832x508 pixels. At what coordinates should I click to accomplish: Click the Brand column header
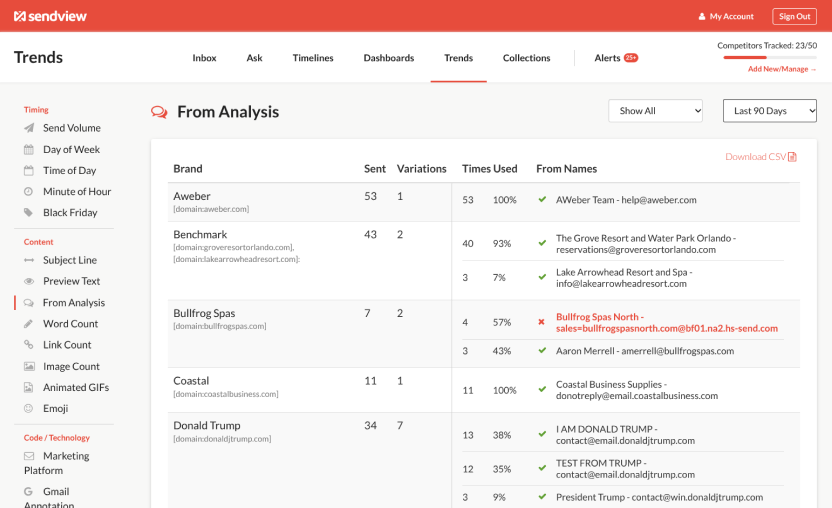[188, 169]
